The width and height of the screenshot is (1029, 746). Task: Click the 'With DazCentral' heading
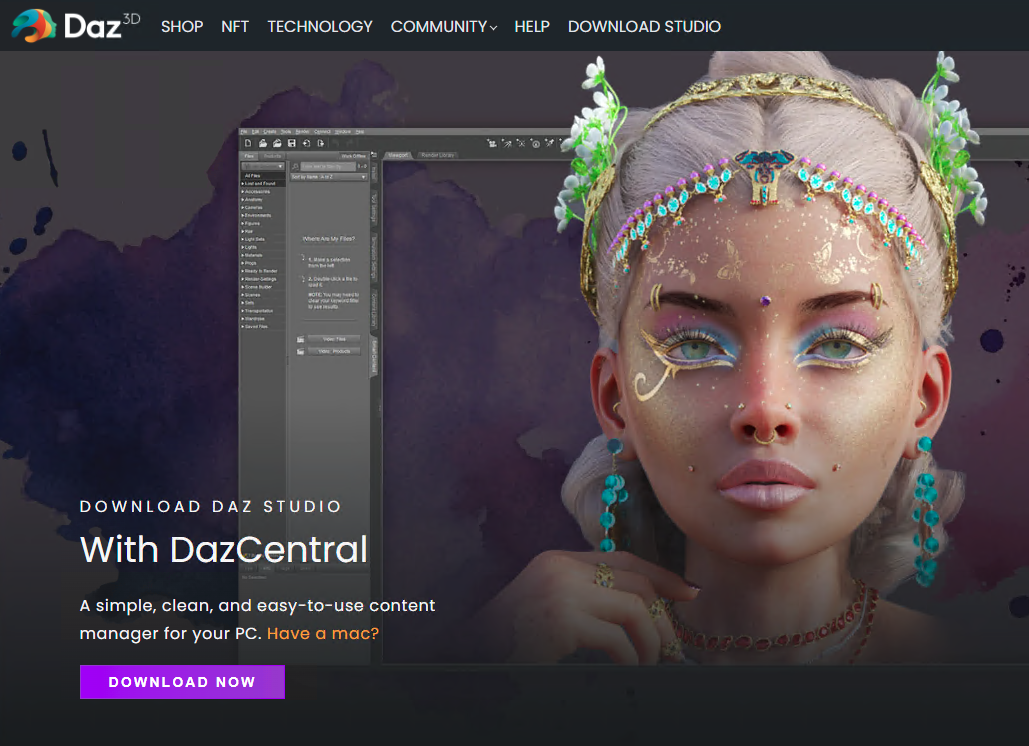point(224,549)
